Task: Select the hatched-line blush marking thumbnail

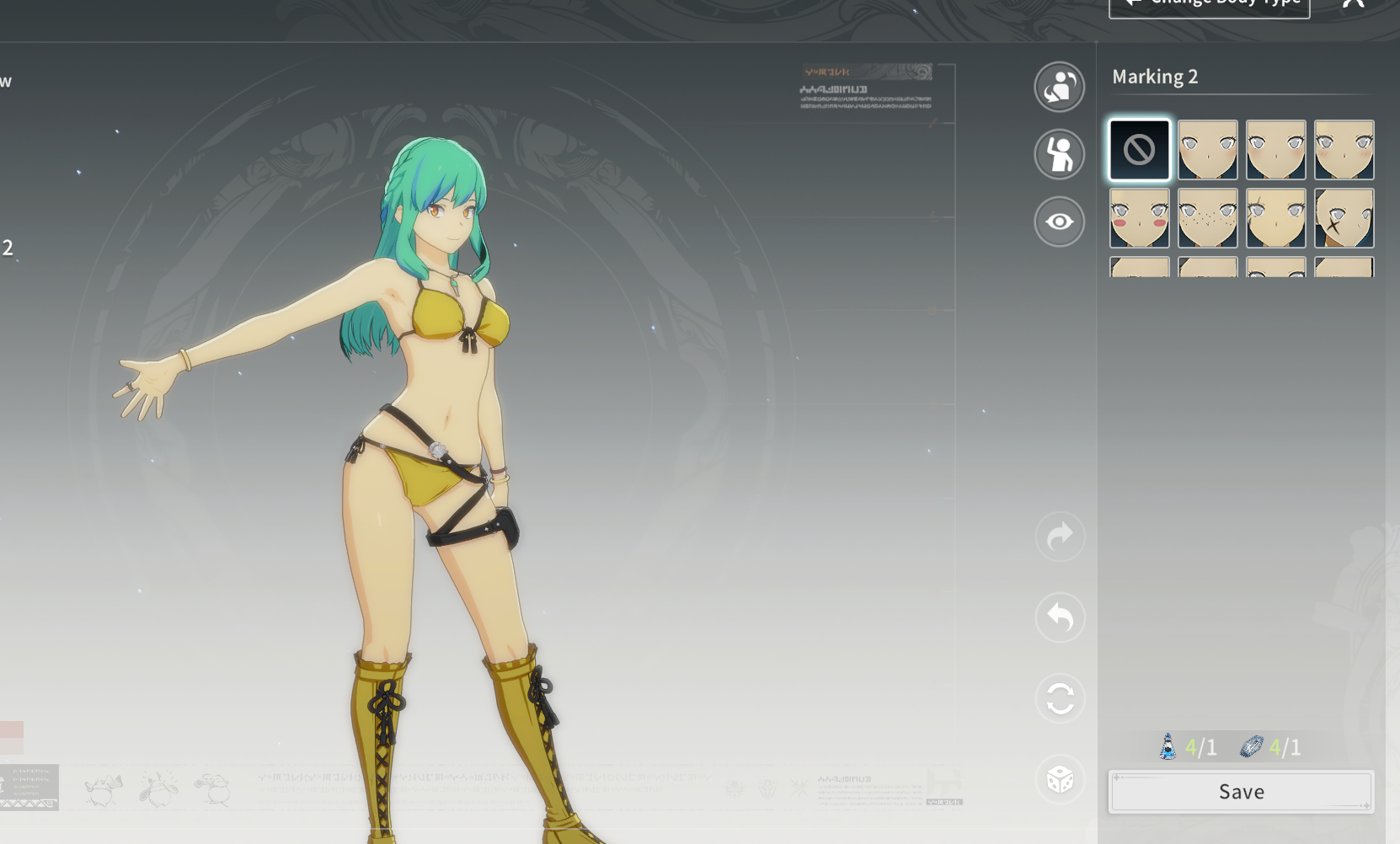Action: click(x=1344, y=150)
